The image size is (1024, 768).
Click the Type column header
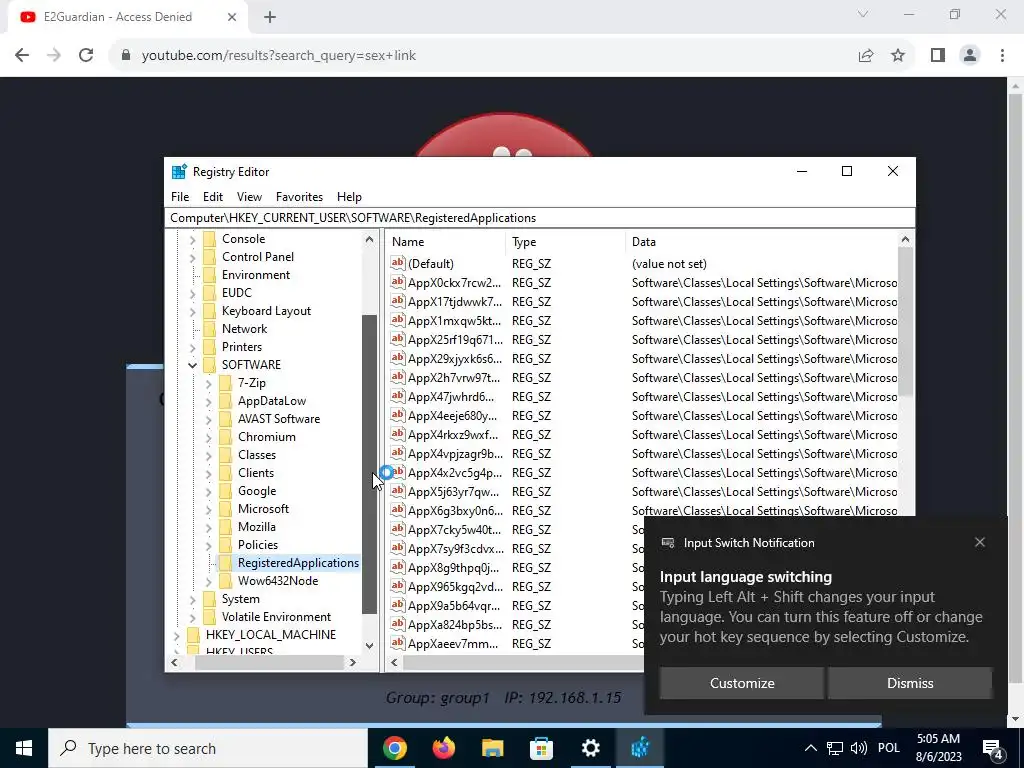coord(566,242)
